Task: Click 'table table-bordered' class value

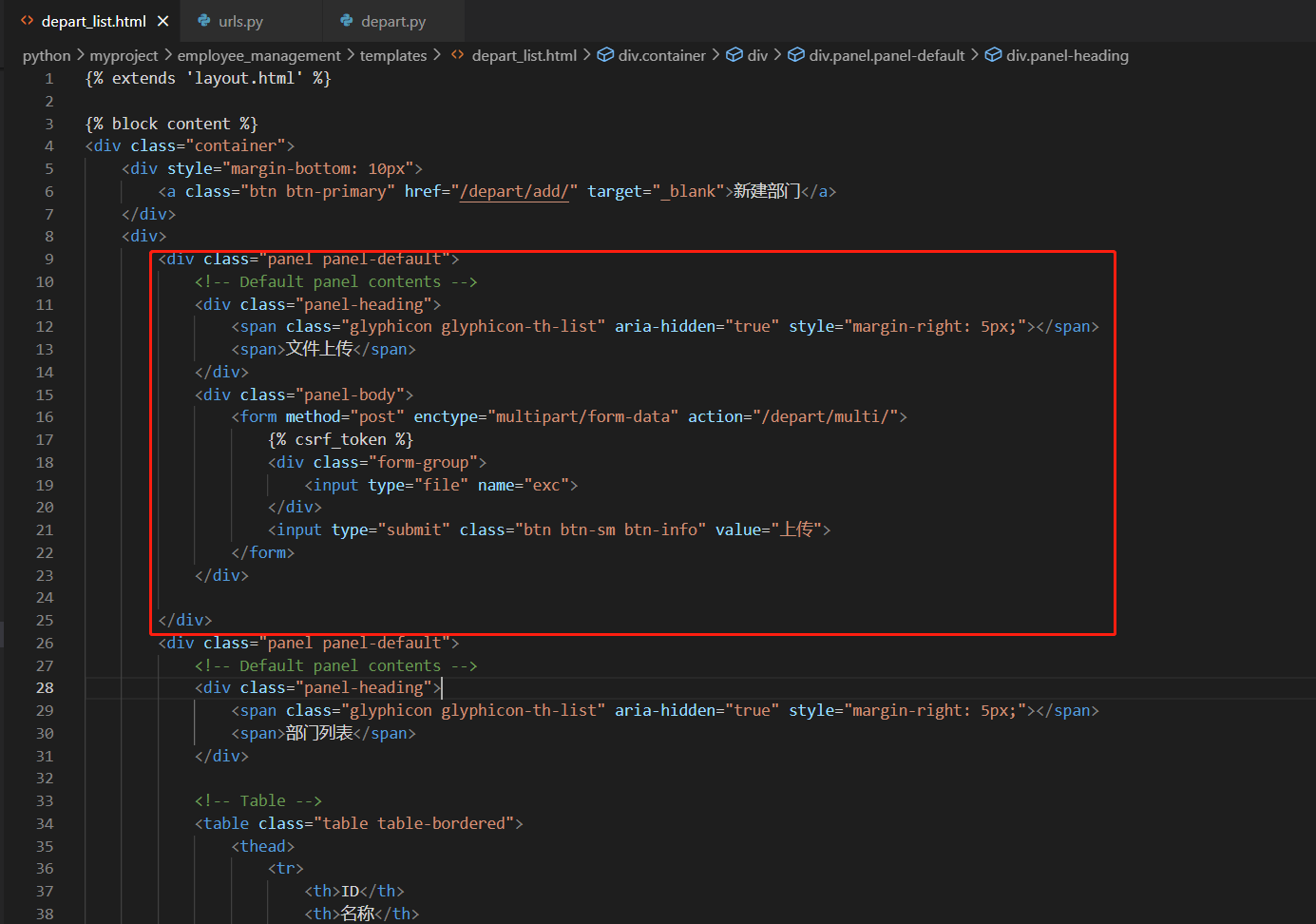Action: (x=414, y=823)
